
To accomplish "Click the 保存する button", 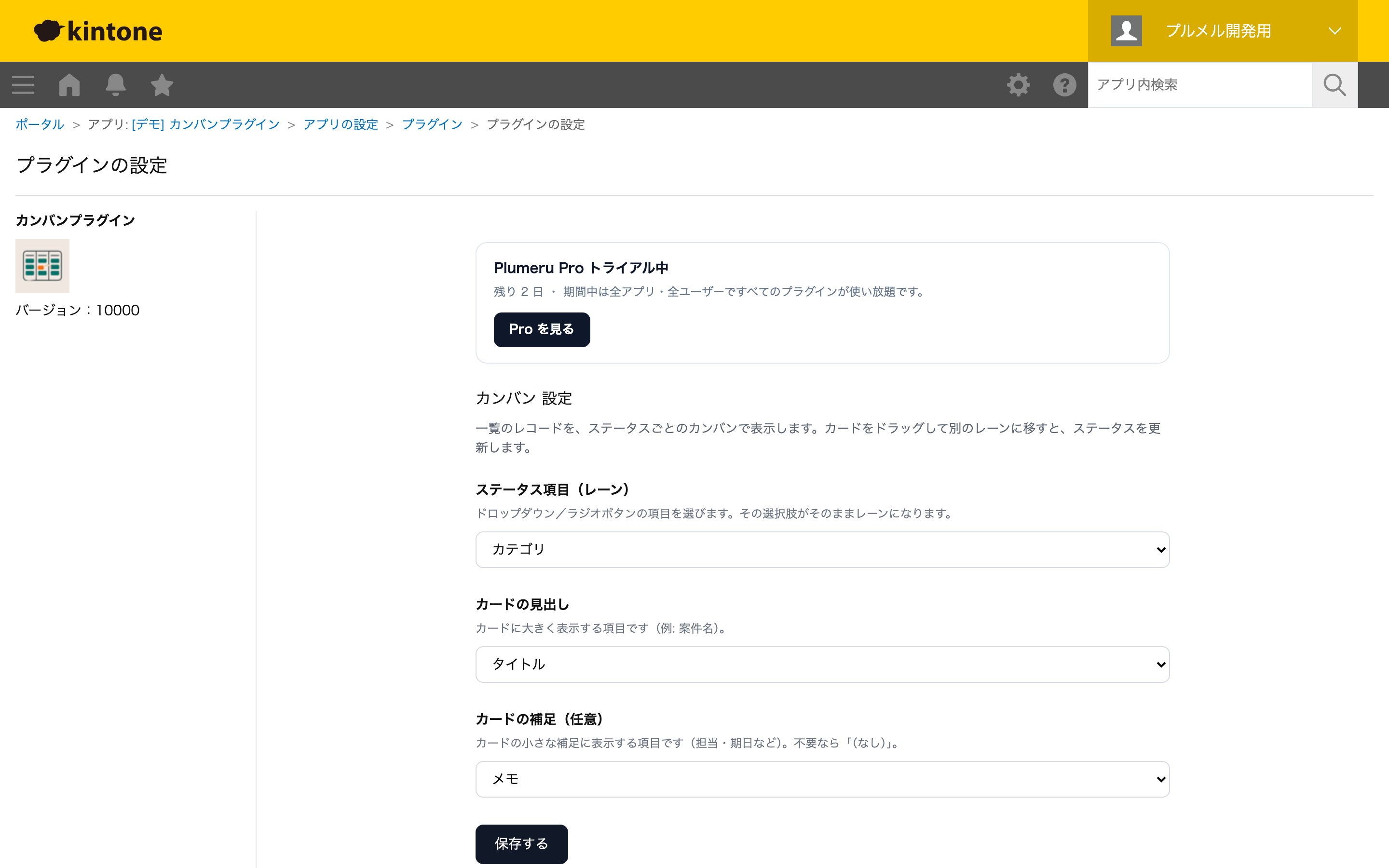I will click(x=521, y=844).
